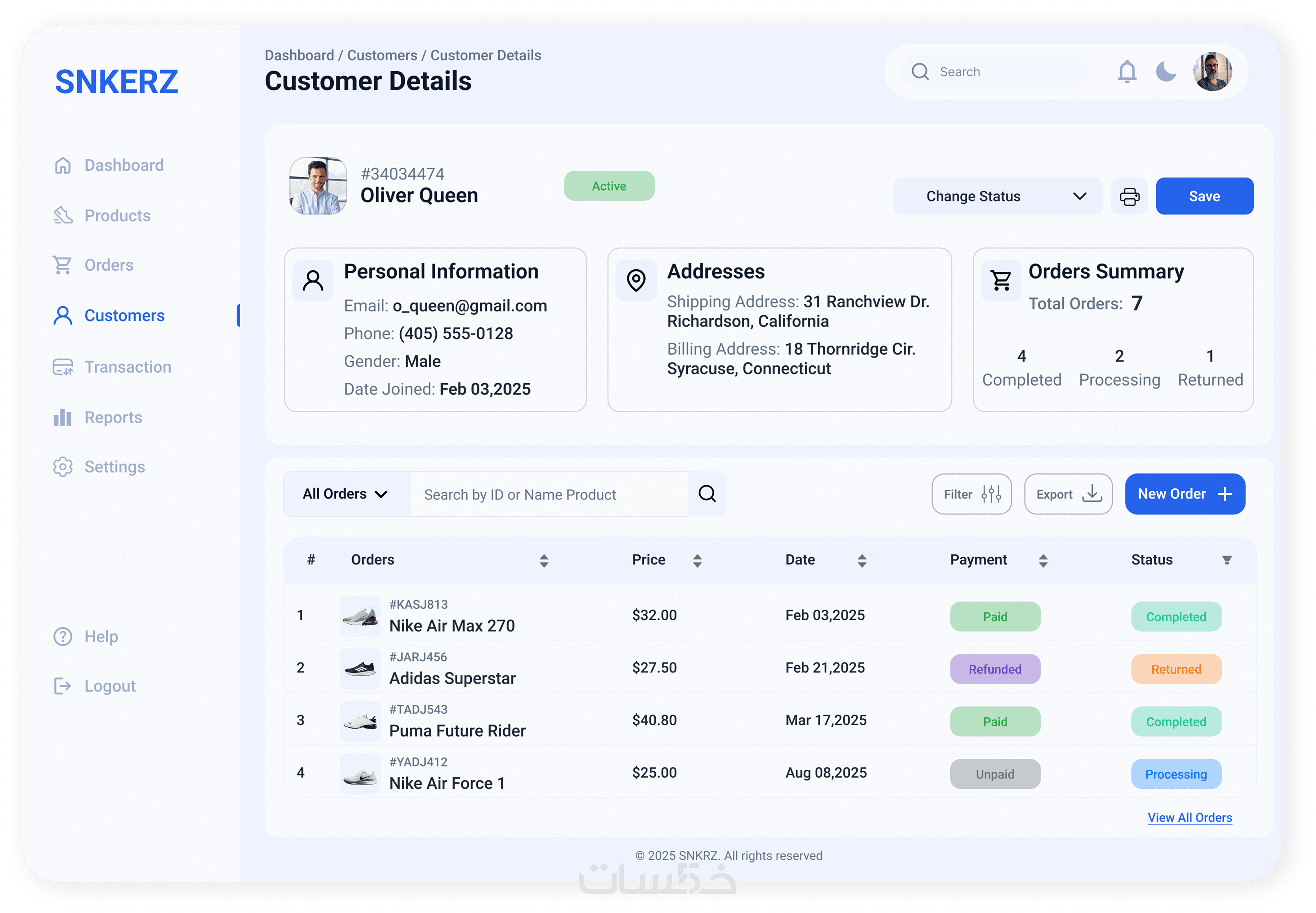
Task: Open Reports from the sidebar
Action: [98, 417]
